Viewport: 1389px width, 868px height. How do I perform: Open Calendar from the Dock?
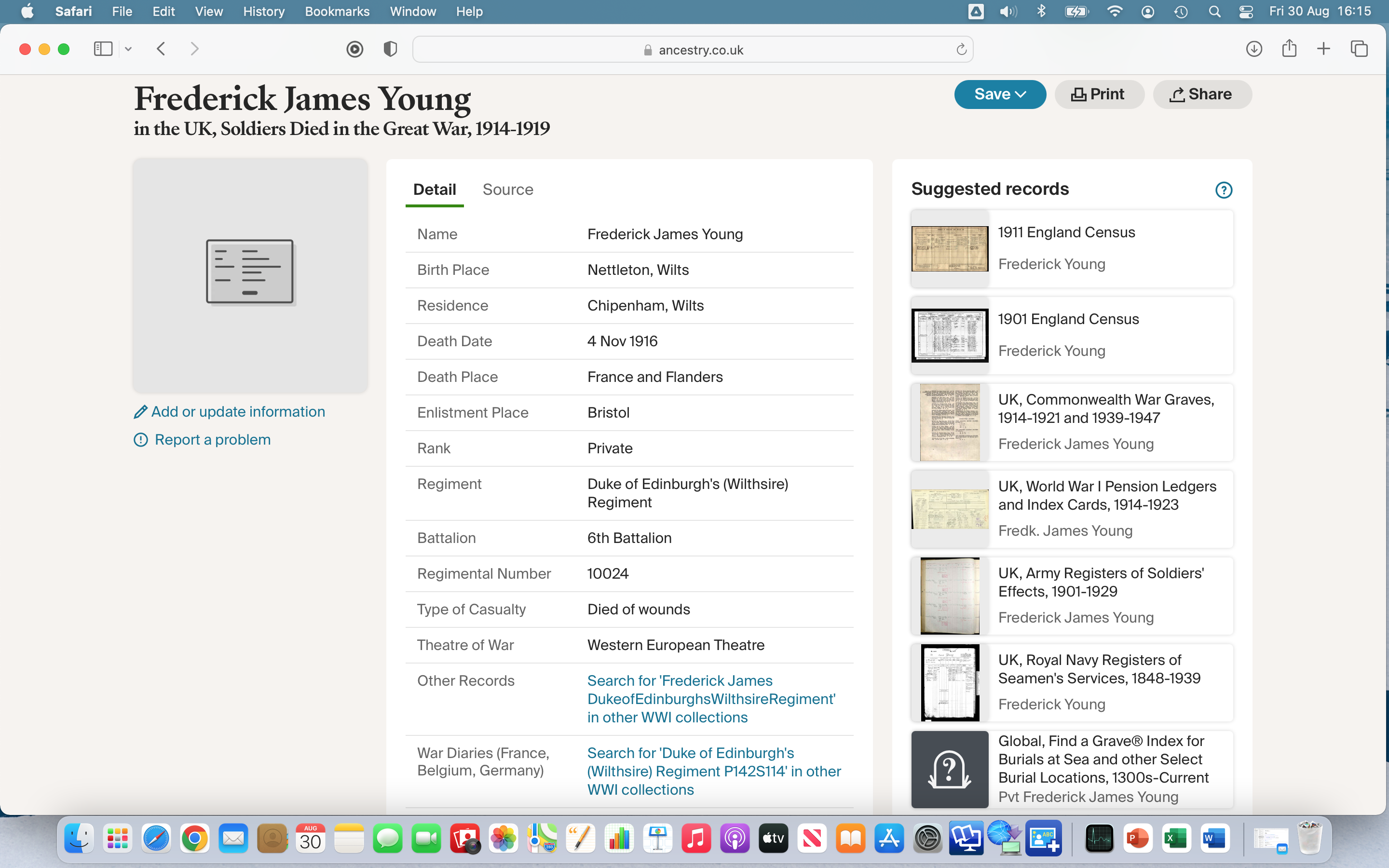(x=311, y=839)
